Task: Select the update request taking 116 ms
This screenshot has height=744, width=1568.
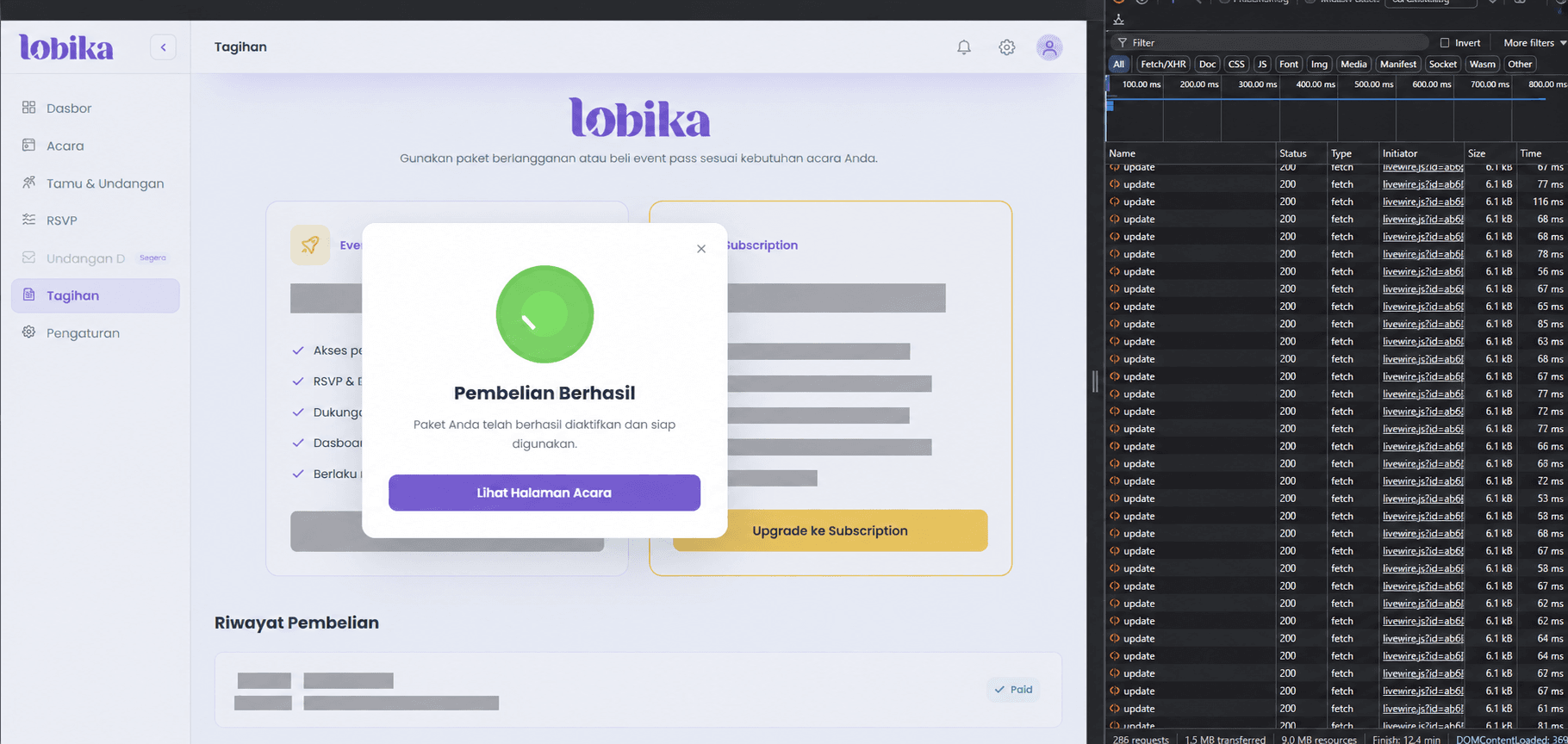Action: click(1337, 201)
